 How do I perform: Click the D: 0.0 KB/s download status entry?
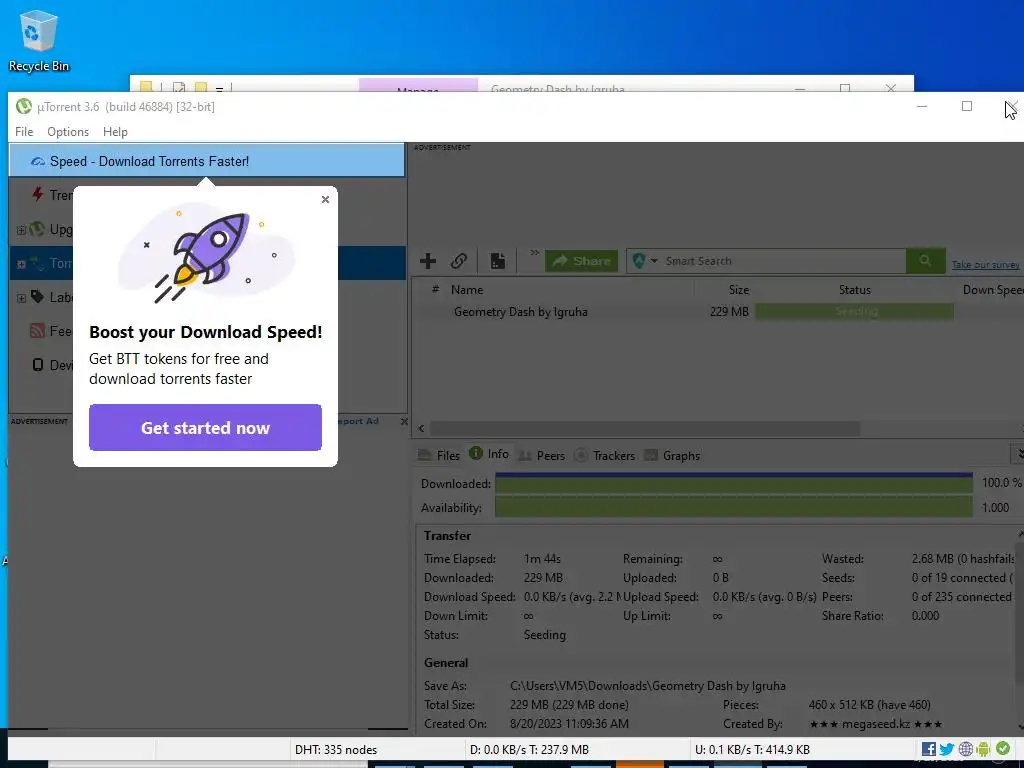pos(529,750)
